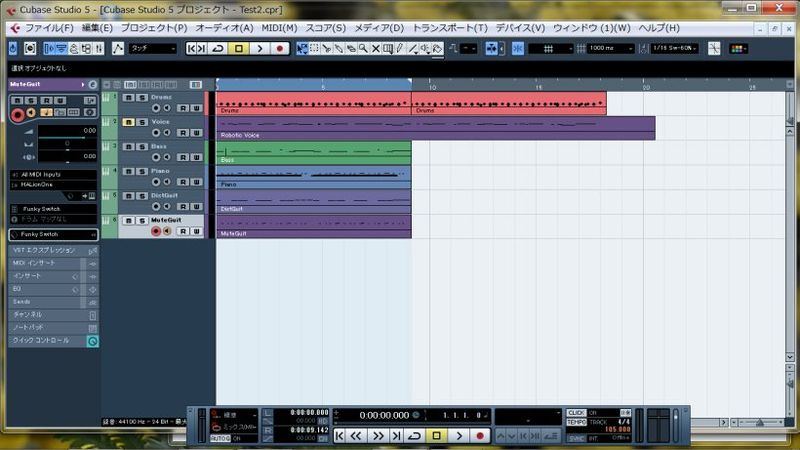Expand チャンネル inspector section
This screenshot has height=450, width=800.
tap(54, 315)
